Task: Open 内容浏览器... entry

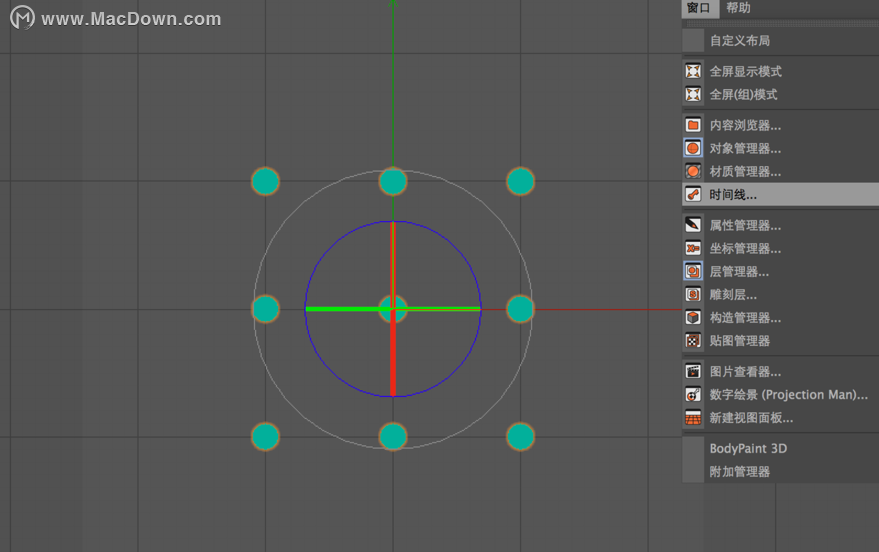Action: tap(745, 125)
